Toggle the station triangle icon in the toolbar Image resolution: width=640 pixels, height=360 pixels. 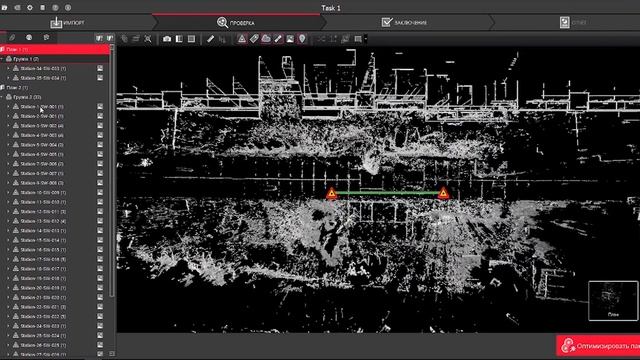[x=242, y=39]
